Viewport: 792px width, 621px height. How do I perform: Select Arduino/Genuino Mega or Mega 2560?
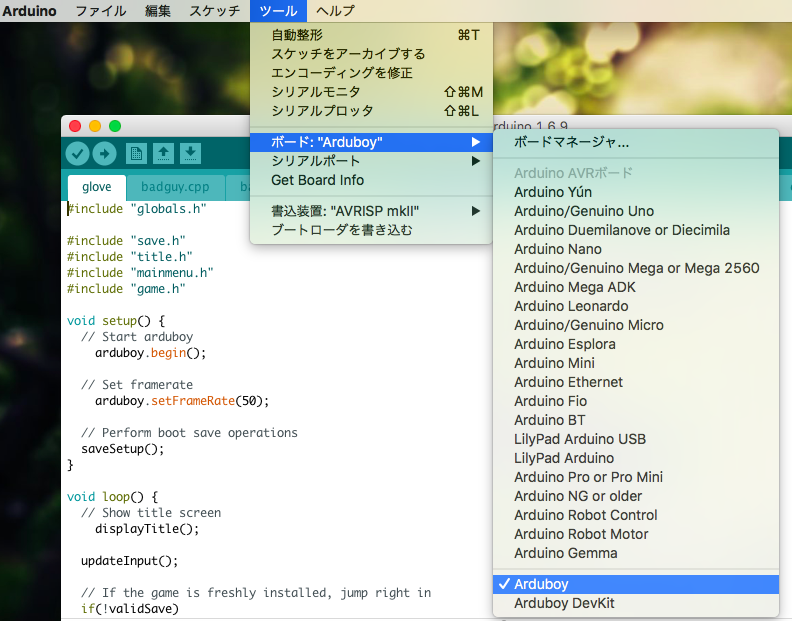point(636,268)
